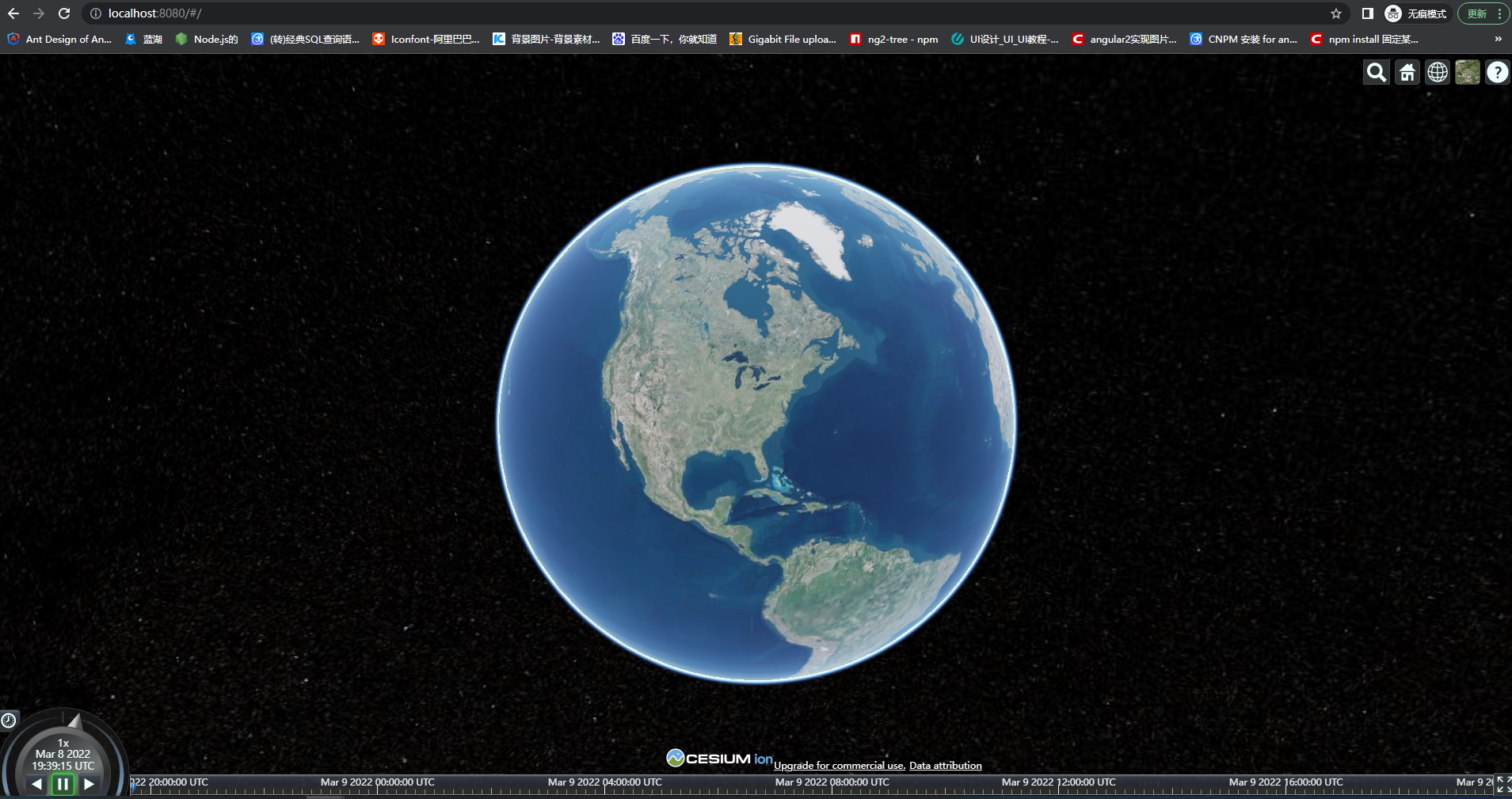Open the 背景图片-背景素材 bookmark
Viewport: 1512px width, 799px height.
click(547, 39)
